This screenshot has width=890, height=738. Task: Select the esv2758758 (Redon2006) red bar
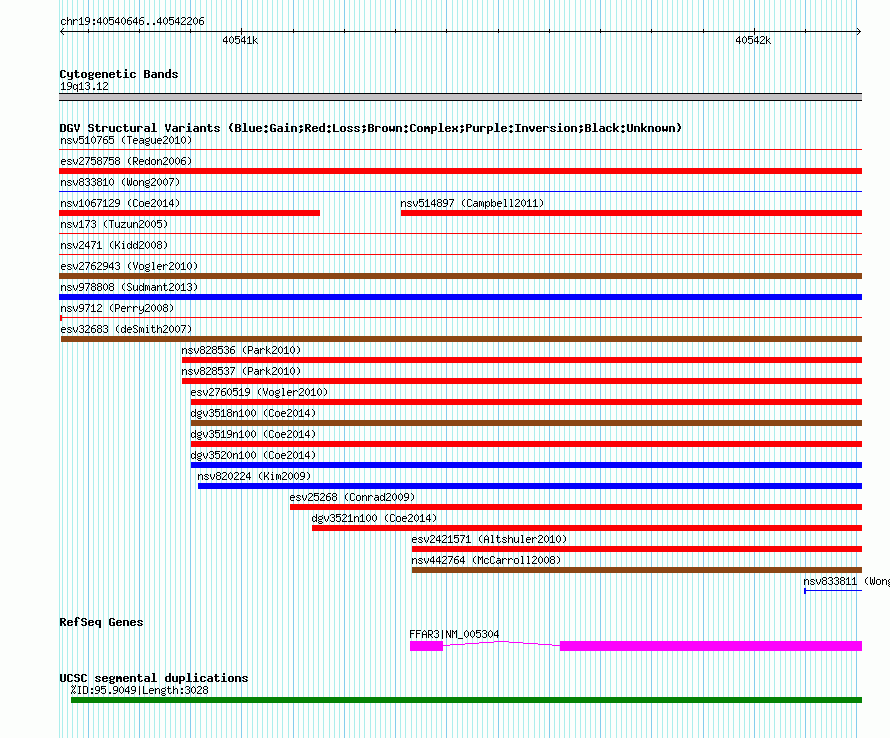tap(460, 171)
